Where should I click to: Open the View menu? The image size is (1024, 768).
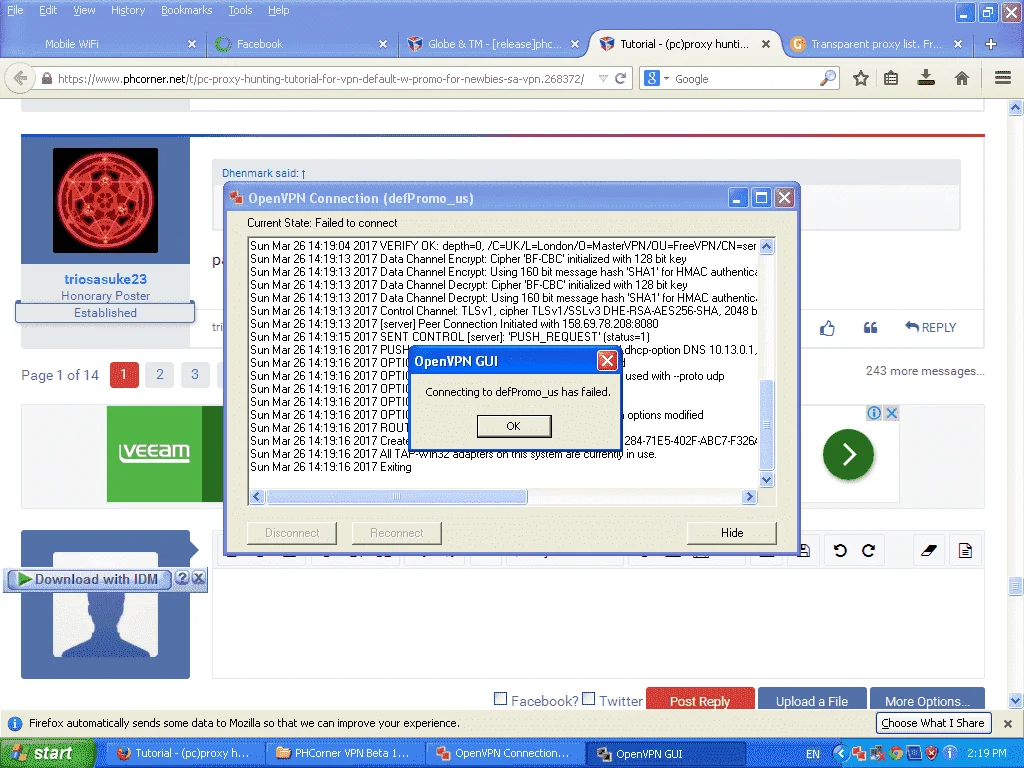tap(84, 10)
